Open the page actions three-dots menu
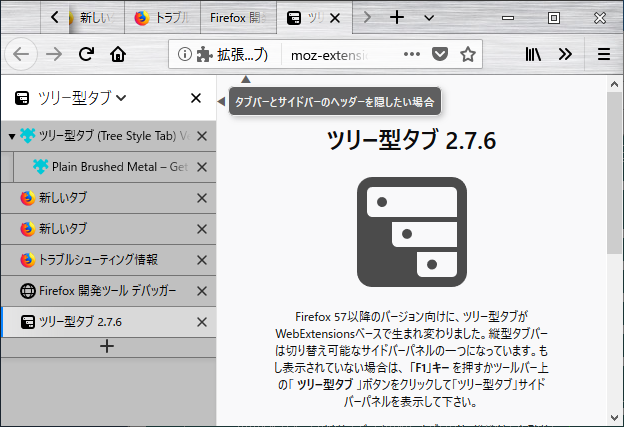This screenshot has width=624, height=427. pyautogui.click(x=411, y=54)
